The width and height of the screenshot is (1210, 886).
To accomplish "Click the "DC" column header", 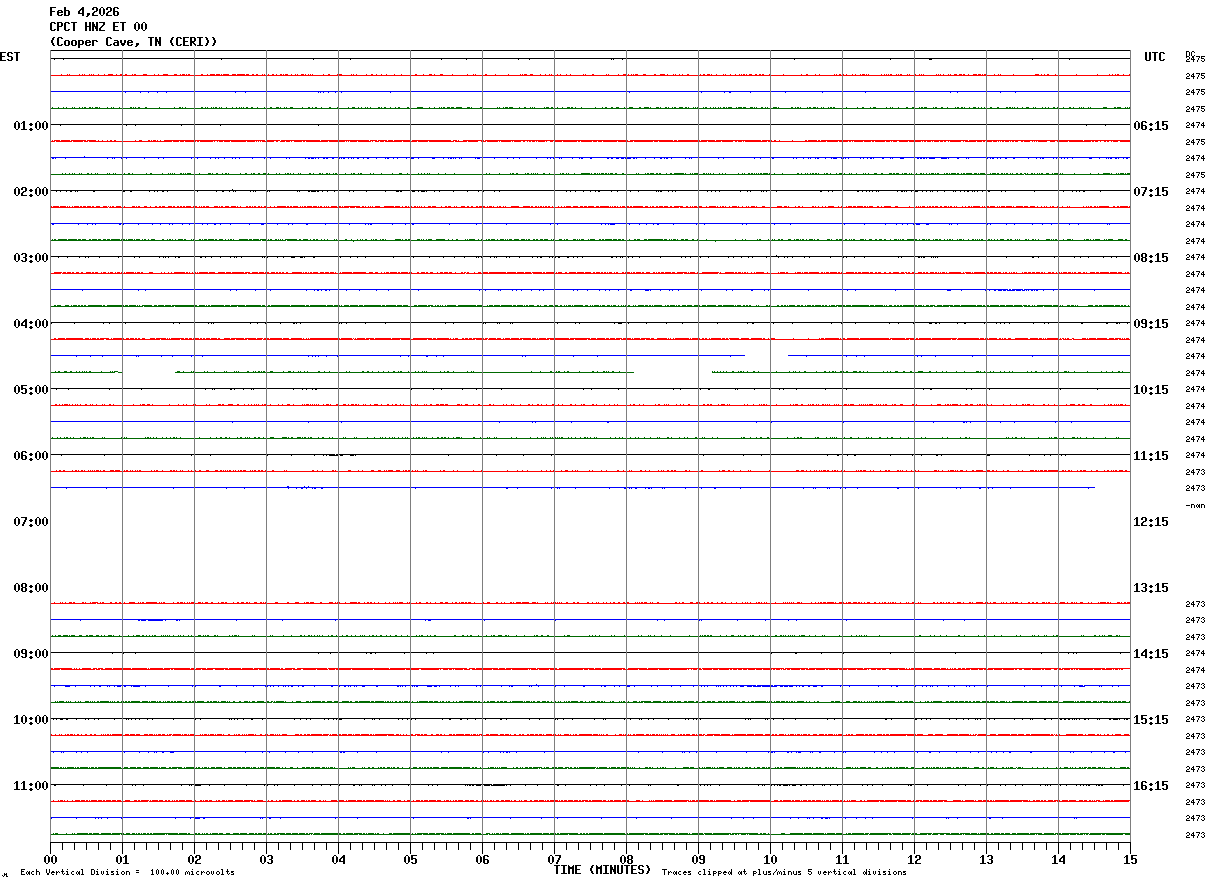I will click(1190, 54).
